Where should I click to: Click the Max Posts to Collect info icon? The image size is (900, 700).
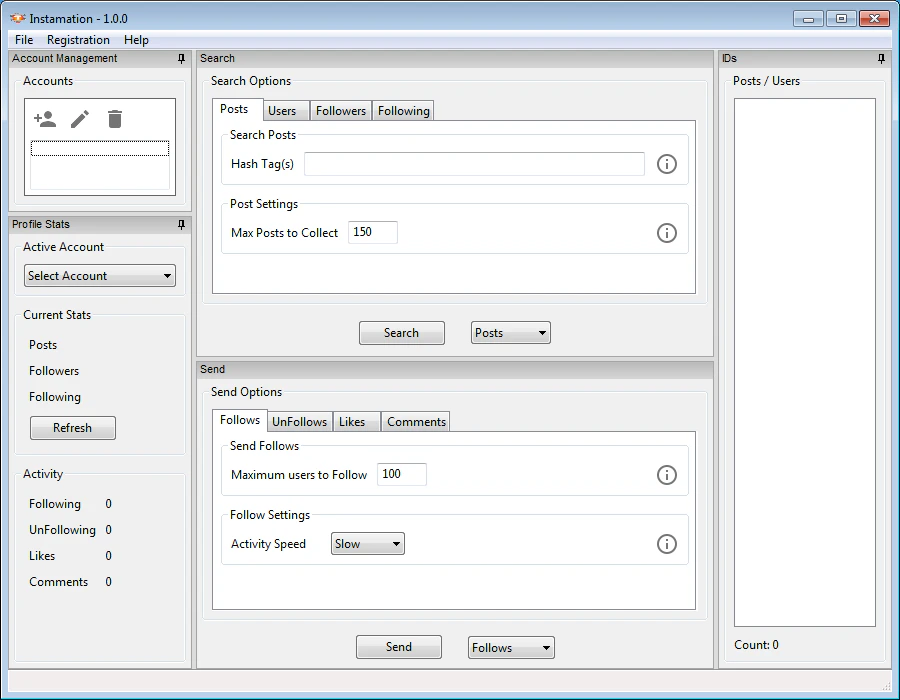pos(666,233)
